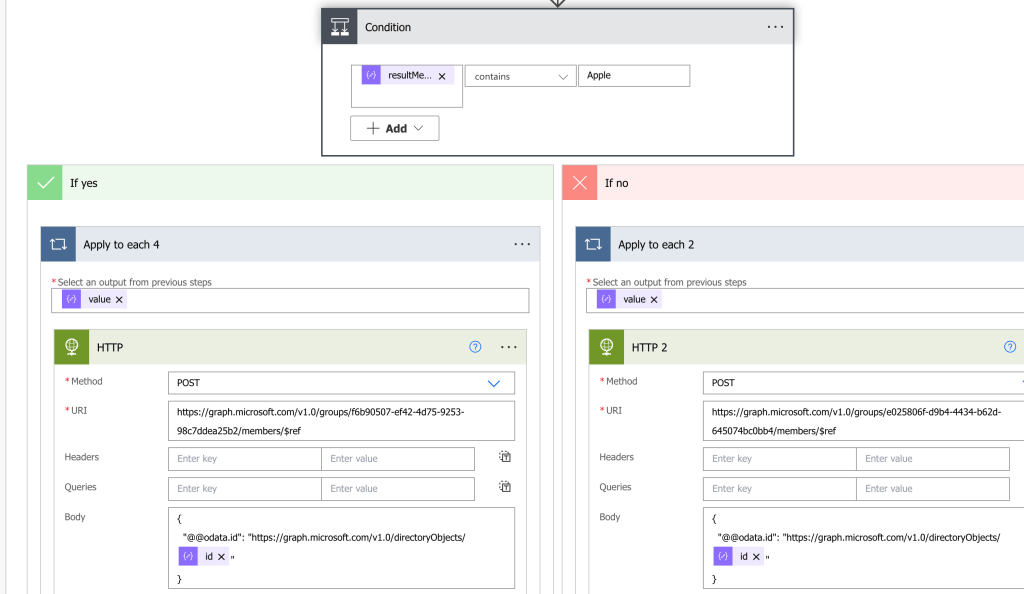1024x594 pixels.
Task: Open help for the HTTP 2 action
Action: tap(1010, 347)
